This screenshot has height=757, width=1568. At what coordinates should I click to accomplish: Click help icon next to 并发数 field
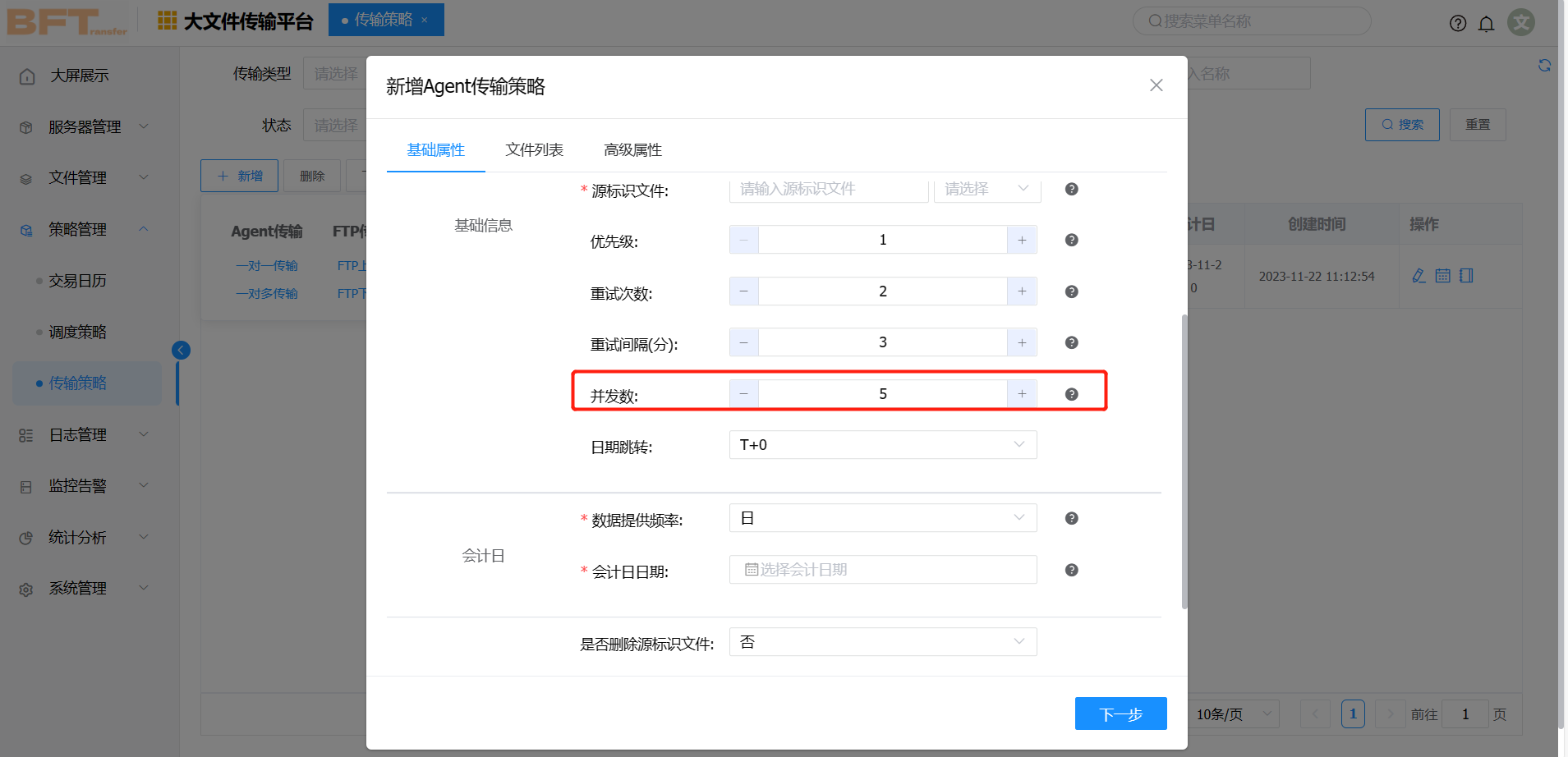[x=1071, y=394]
